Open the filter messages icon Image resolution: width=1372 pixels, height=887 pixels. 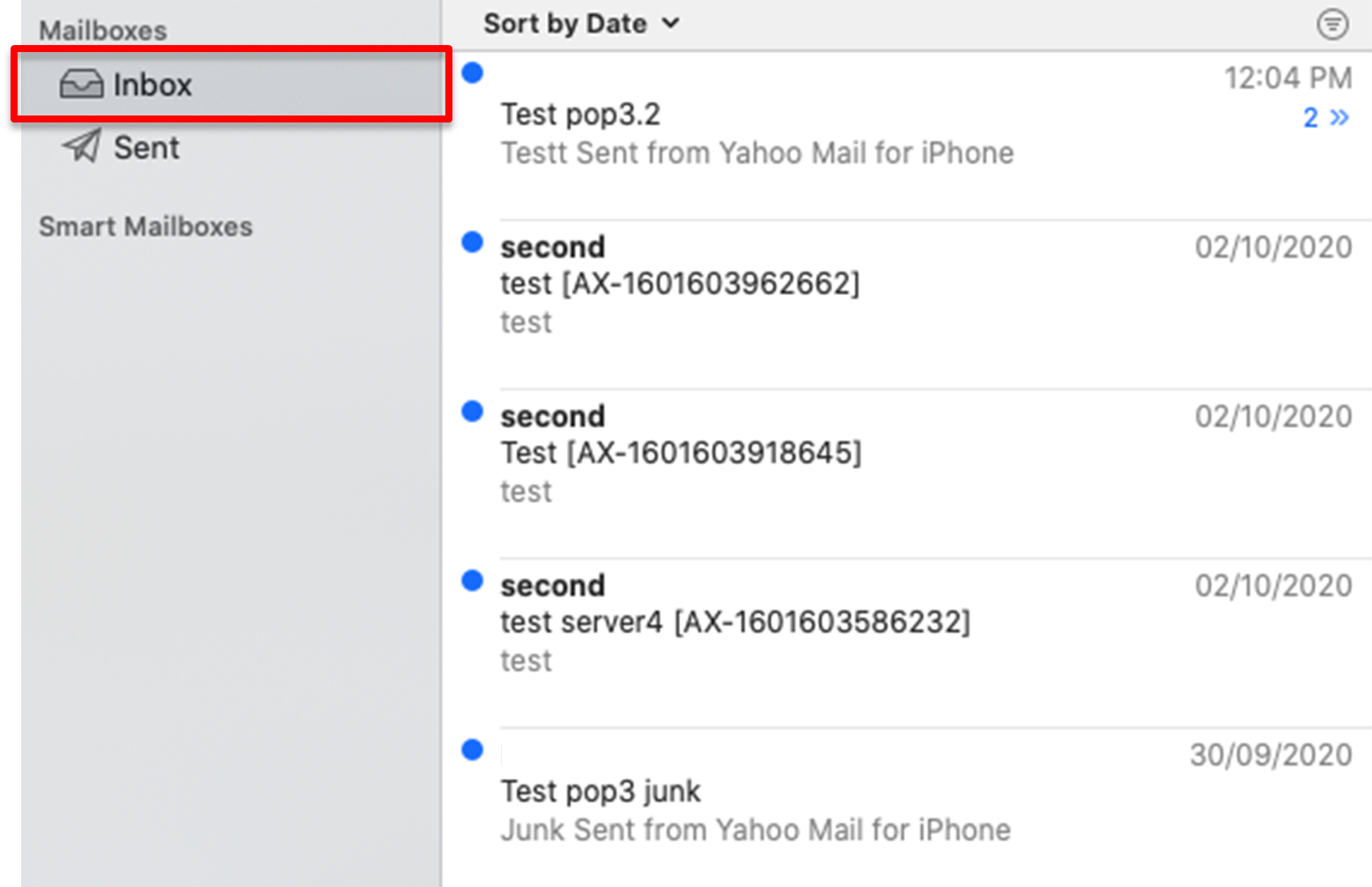tap(1332, 25)
